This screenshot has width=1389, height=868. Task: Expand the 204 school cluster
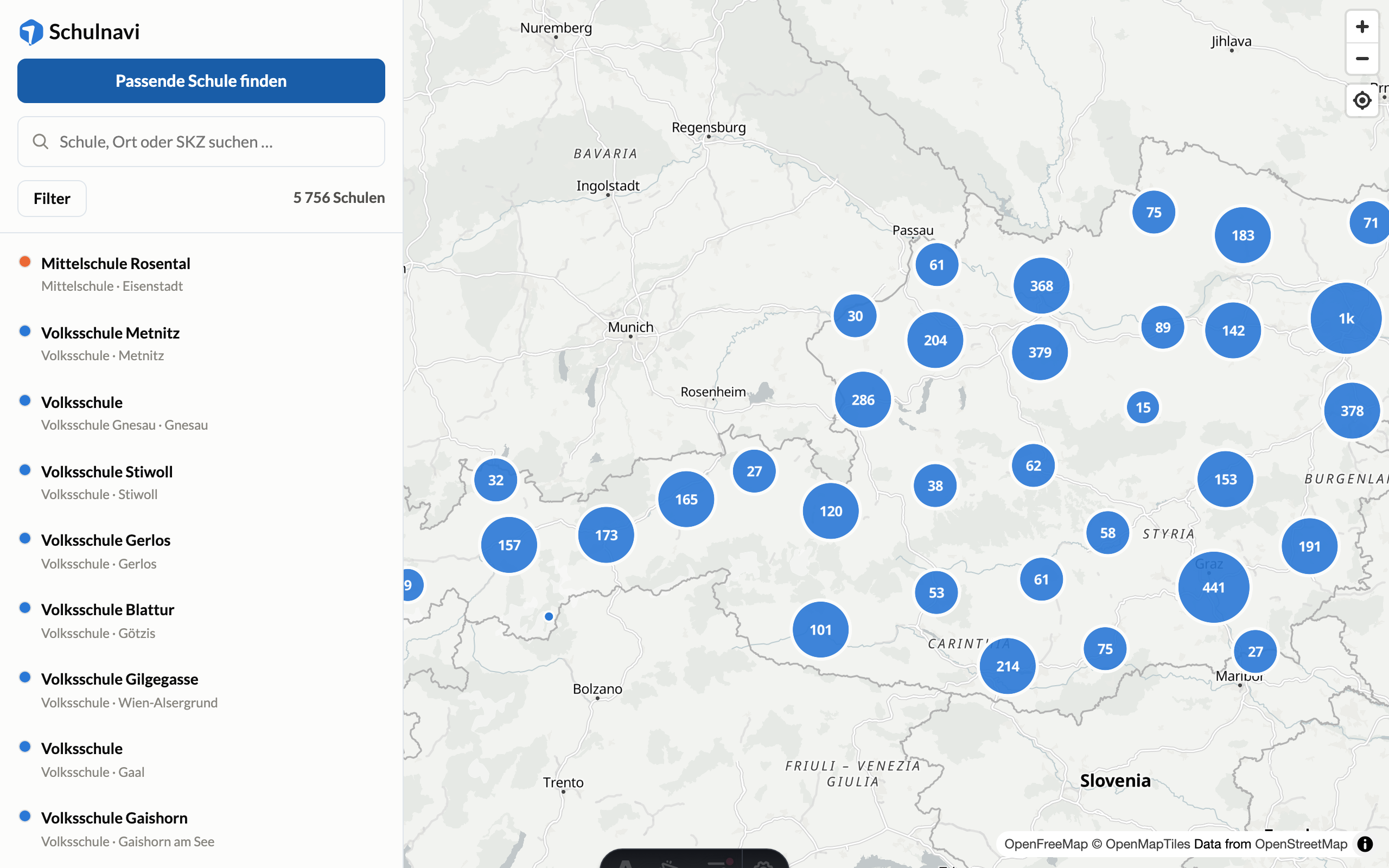pyautogui.click(x=935, y=341)
